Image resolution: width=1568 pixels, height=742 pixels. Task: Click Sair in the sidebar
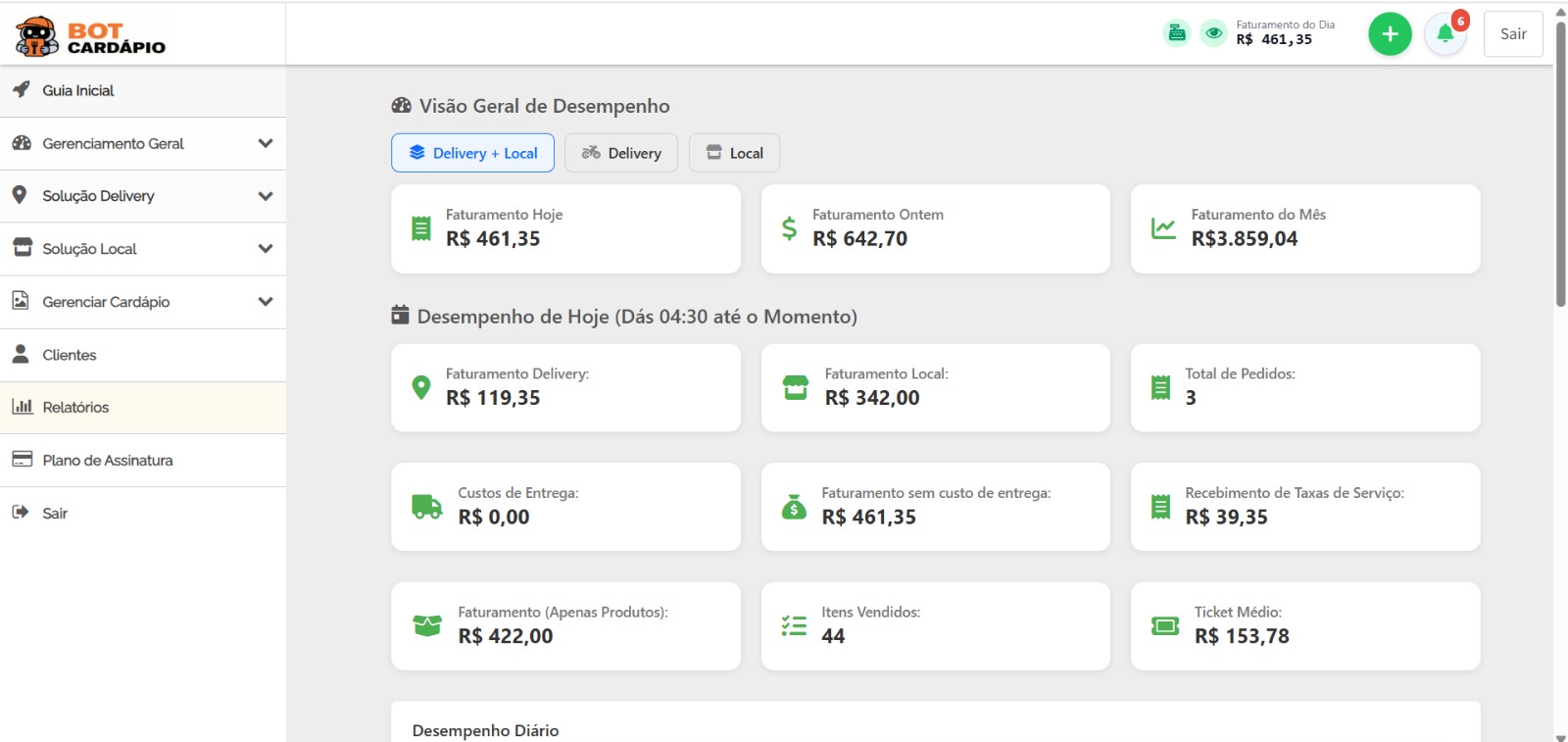55,513
